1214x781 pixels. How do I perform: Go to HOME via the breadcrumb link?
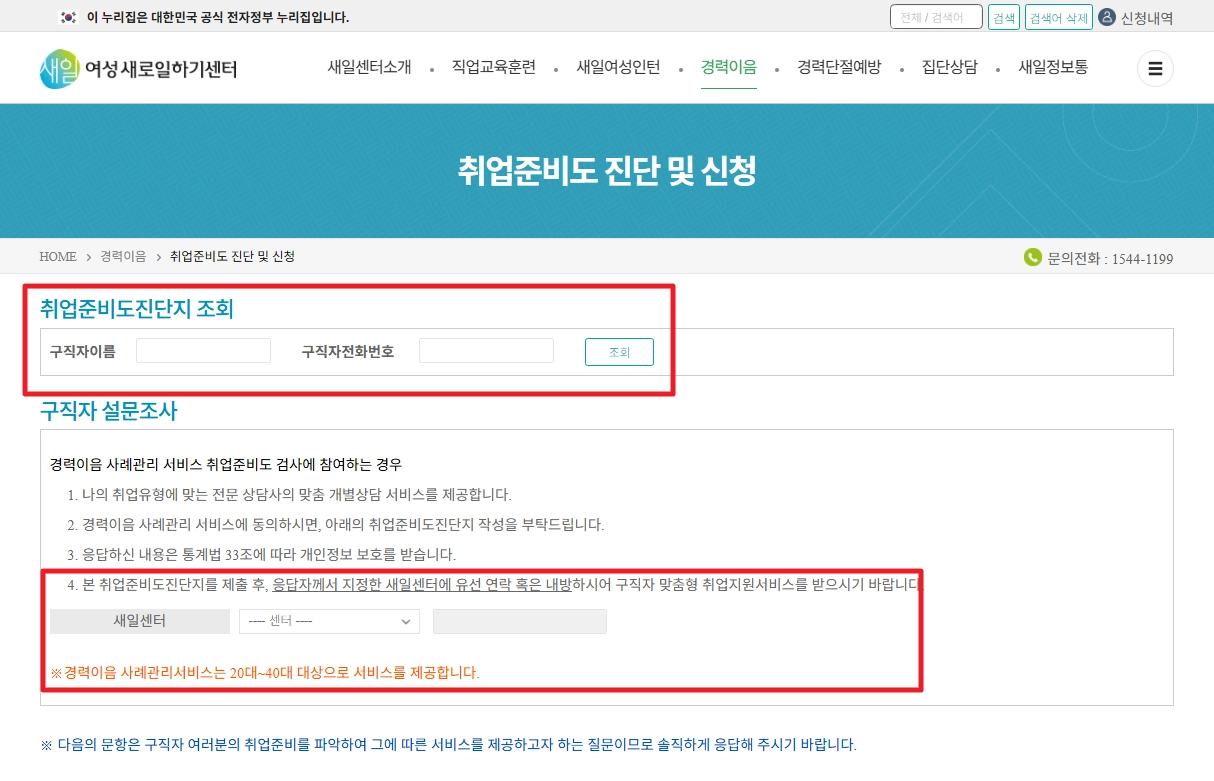point(57,257)
